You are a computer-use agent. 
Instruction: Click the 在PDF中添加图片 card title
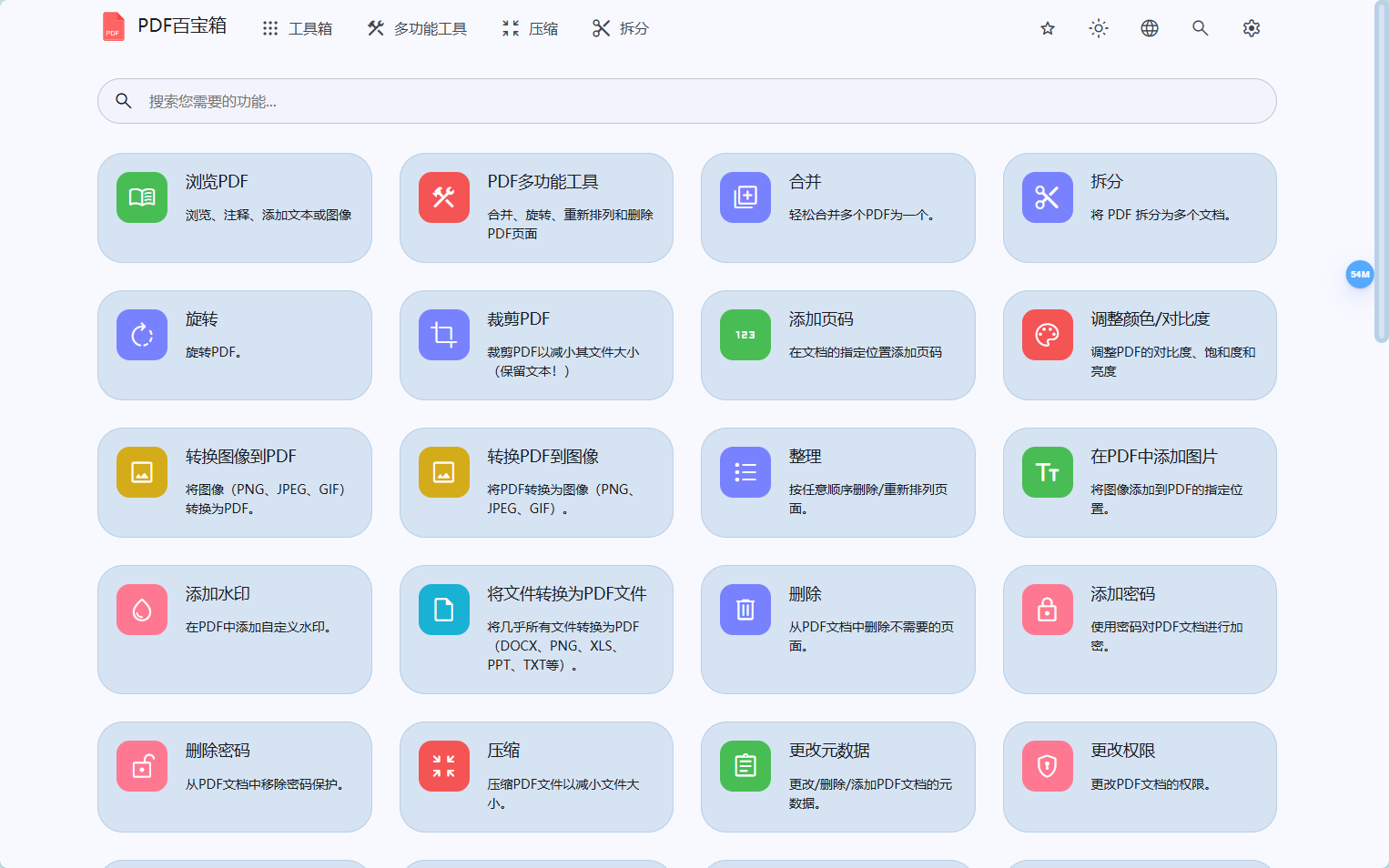pos(1154,457)
